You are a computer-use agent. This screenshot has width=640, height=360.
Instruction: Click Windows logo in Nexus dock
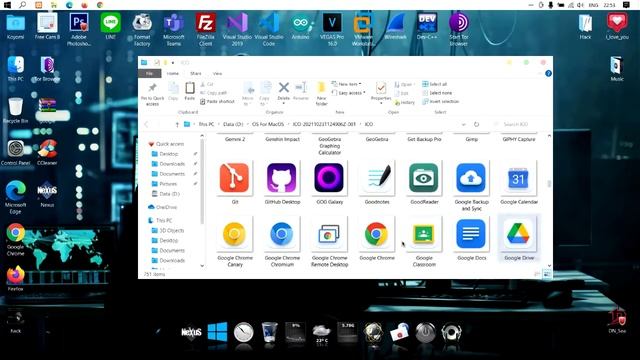tap(217, 332)
